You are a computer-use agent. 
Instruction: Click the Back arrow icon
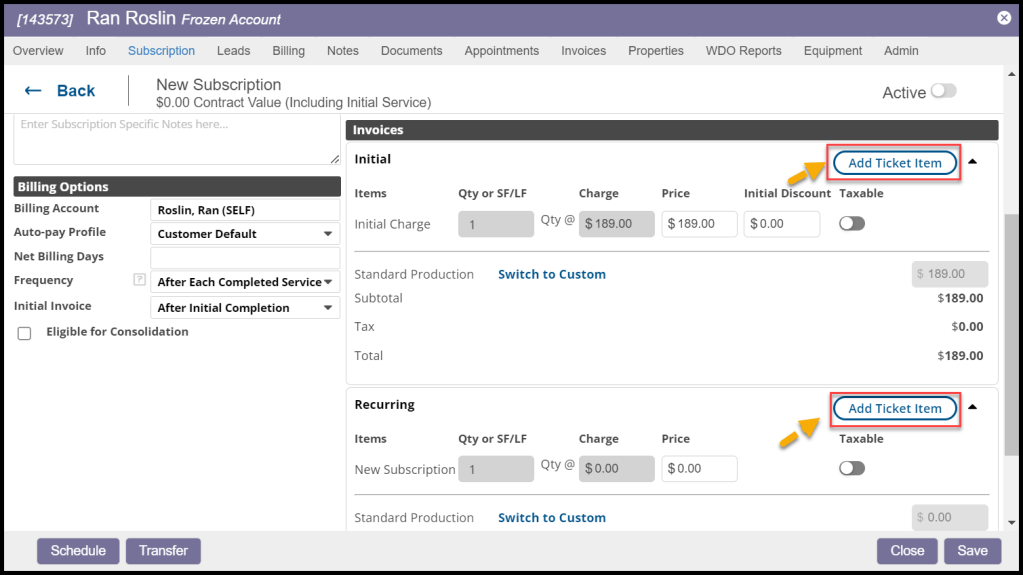33,91
